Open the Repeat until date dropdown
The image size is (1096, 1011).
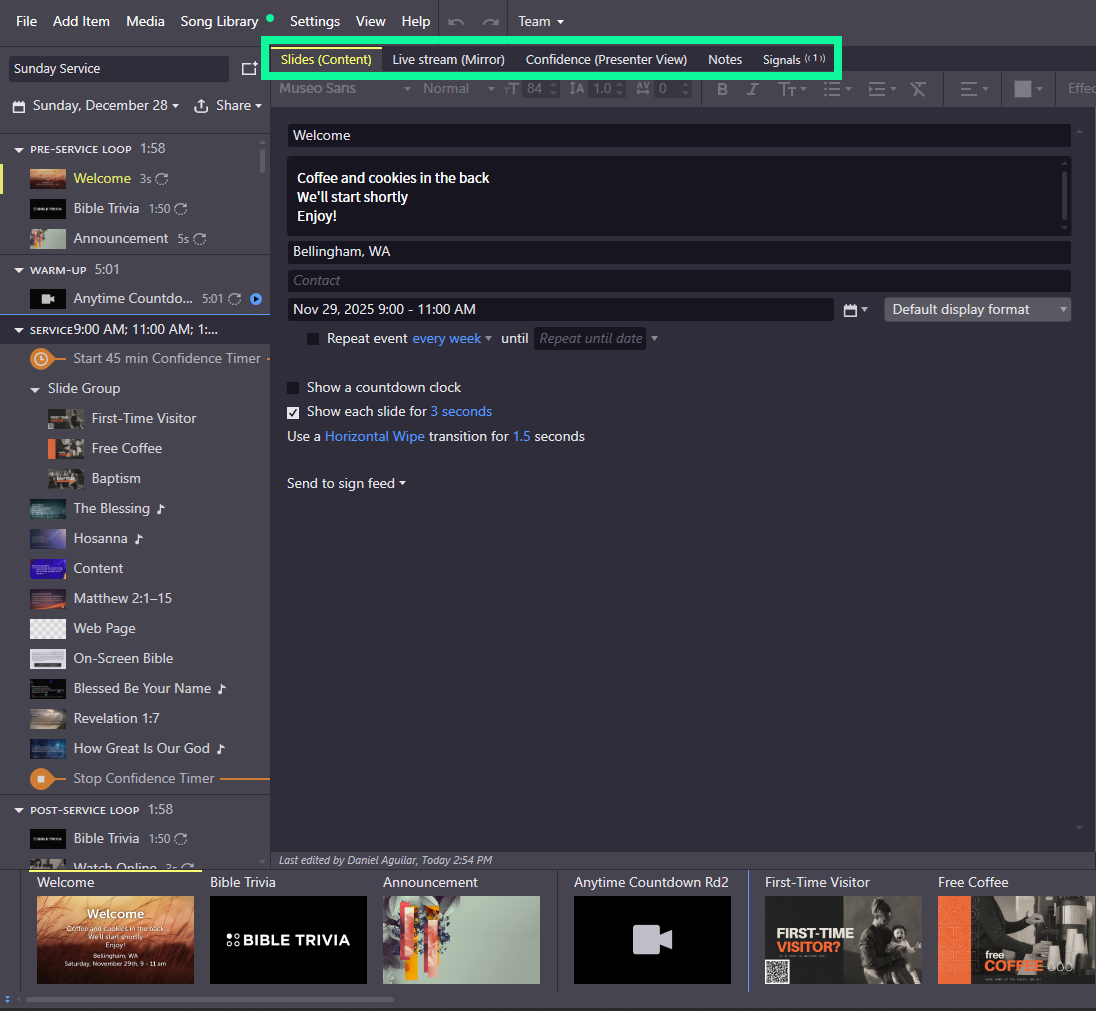point(654,339)
